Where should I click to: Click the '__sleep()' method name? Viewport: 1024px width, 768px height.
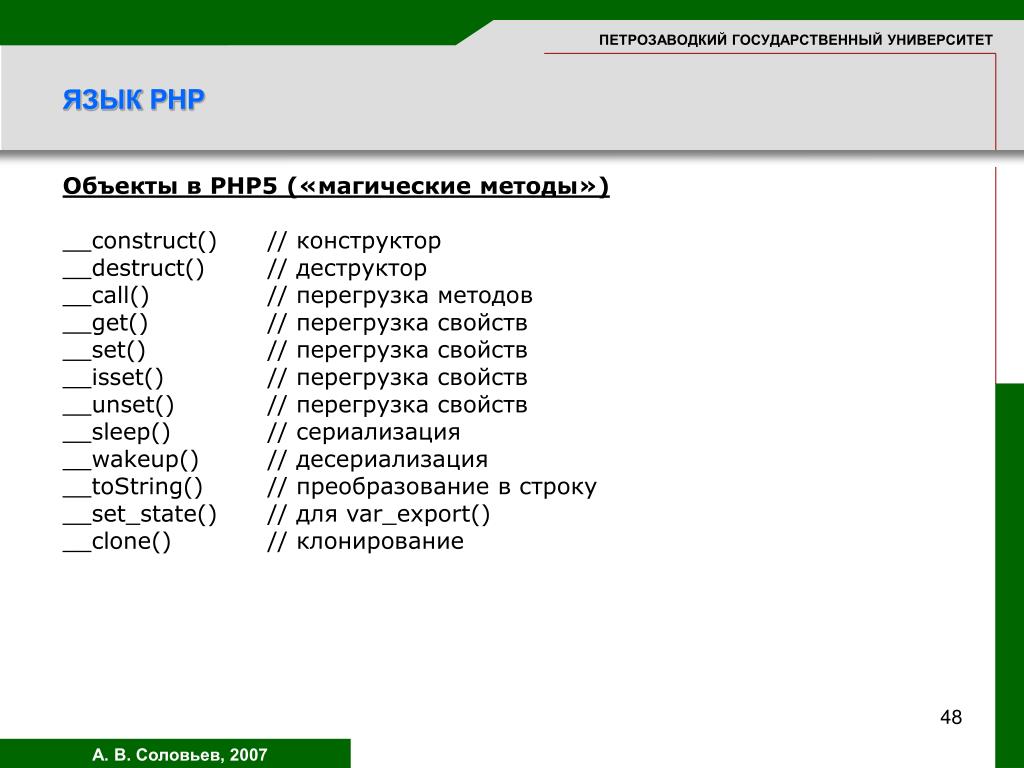point(116,432)
